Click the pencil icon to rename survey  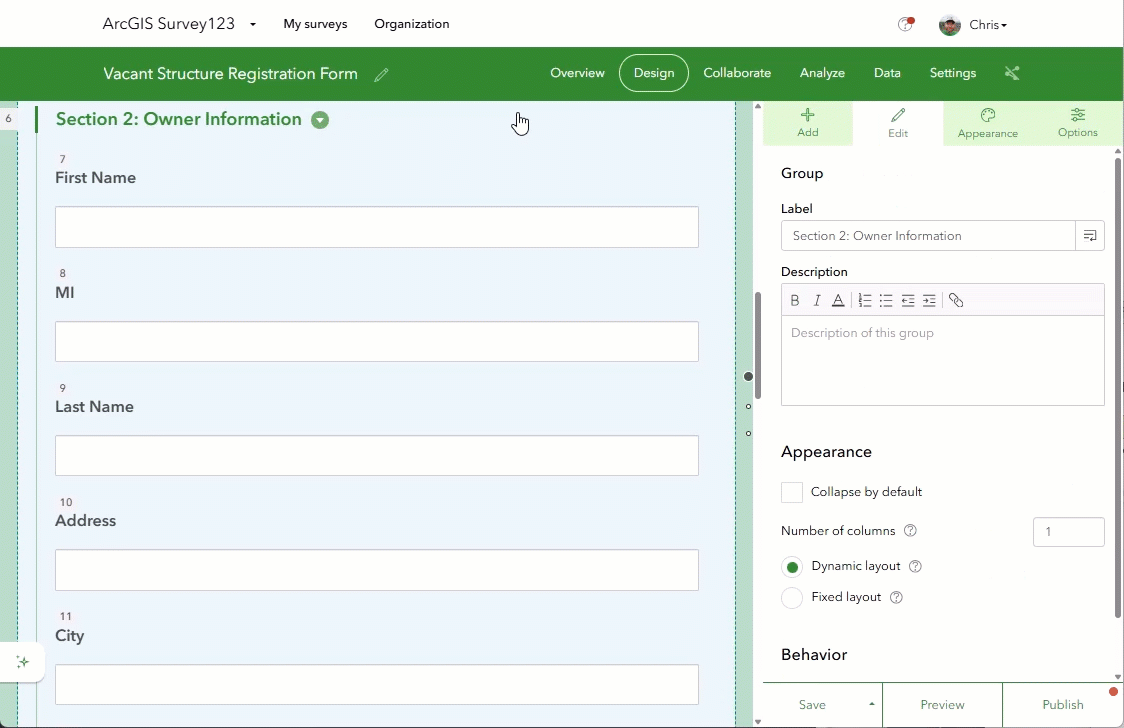pos(381,74)
